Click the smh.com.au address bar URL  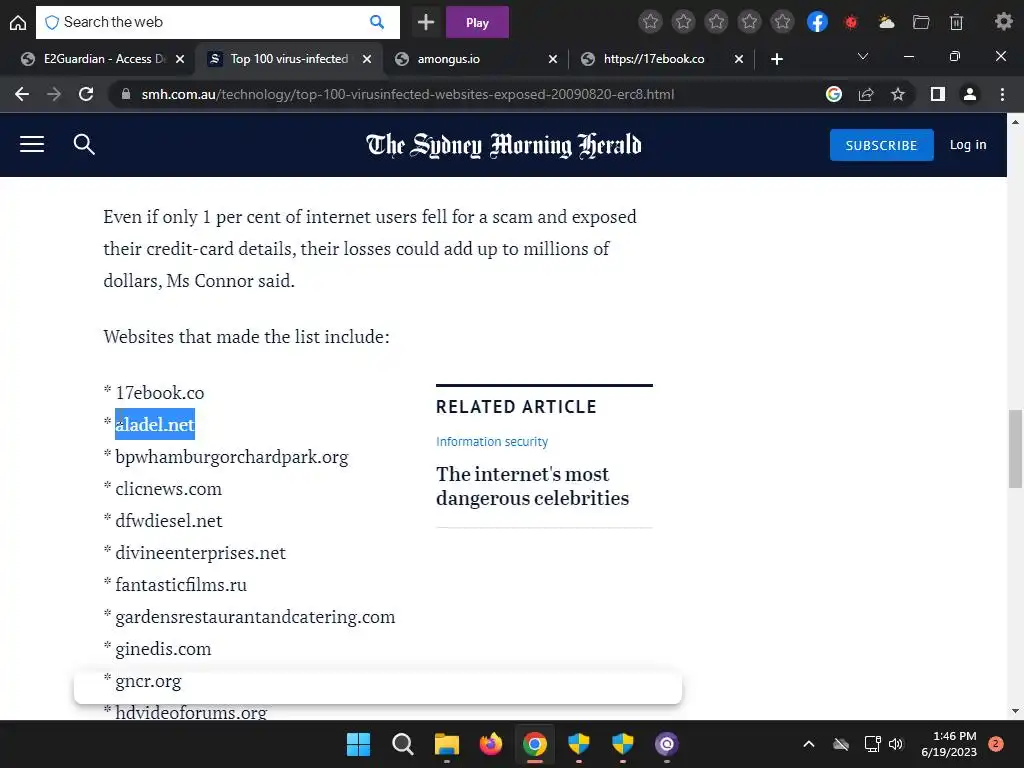pyautogui.click(x=408, y=94)
